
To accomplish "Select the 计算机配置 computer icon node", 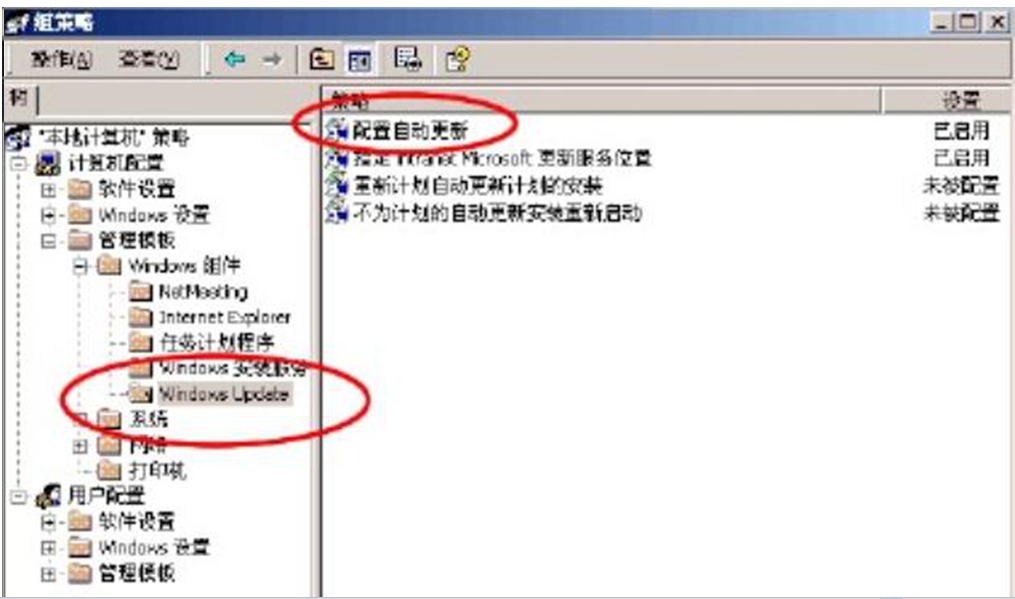I will pyautogui.click(x=47, y=163).
